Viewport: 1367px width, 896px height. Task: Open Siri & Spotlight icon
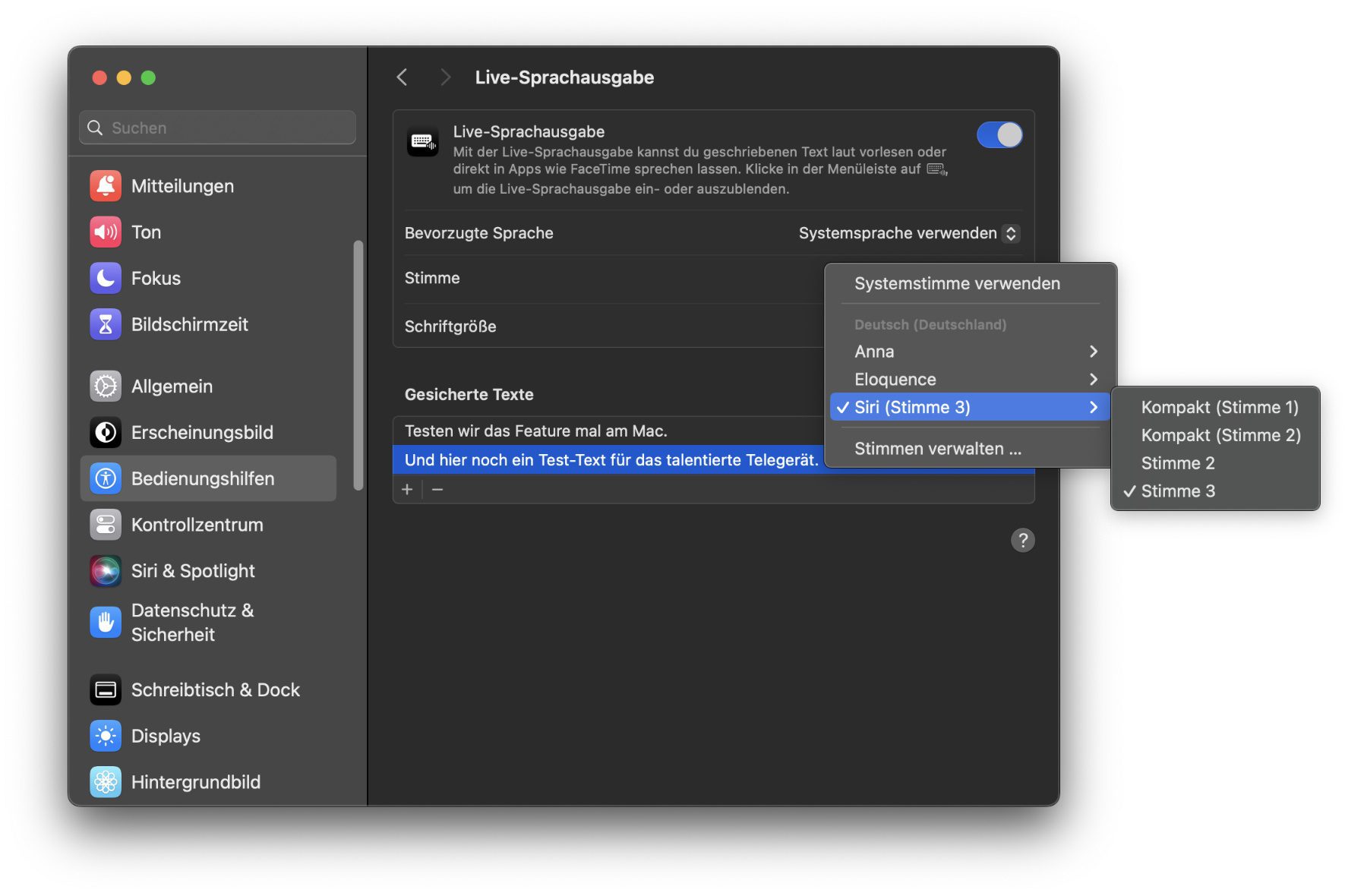click(x=106, y=571)
